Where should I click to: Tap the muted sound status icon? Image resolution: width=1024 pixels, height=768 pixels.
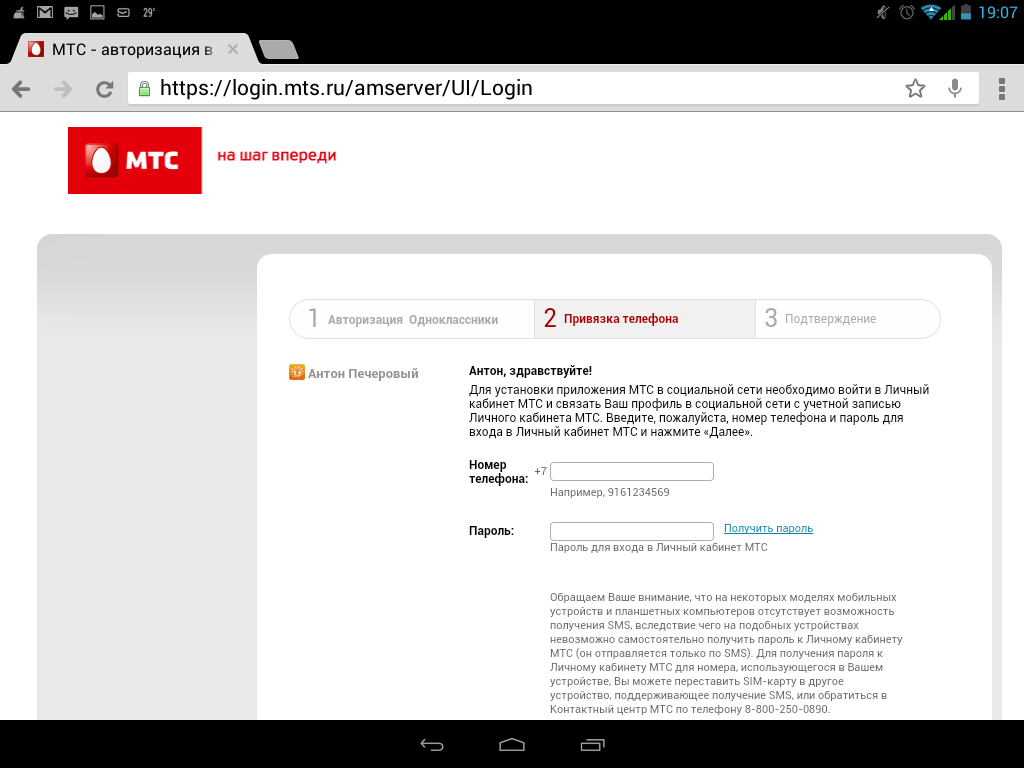pos(882,12)
